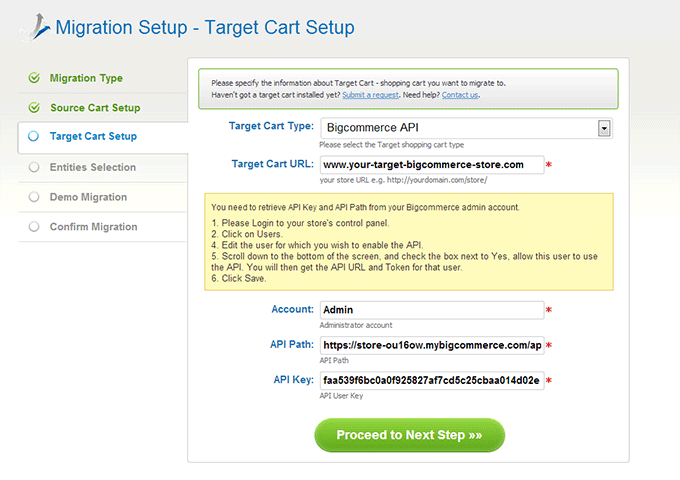Click the Target Cart URL label
Viewport: 680px width, 480px height.
tap(272, 164)
